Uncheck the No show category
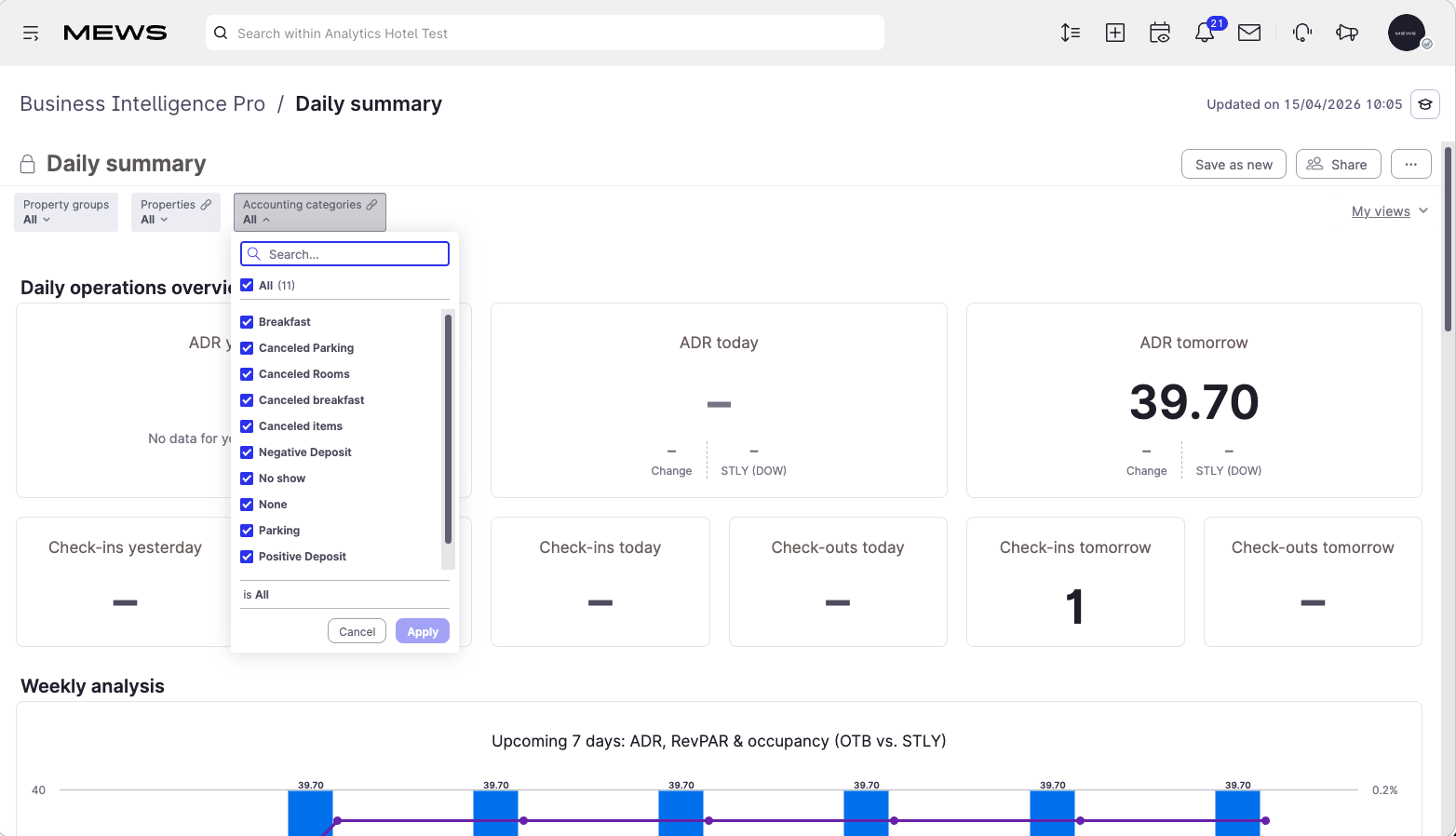Image resolution: width=1456 pixels, height=836 pixels. click(247, 479)
